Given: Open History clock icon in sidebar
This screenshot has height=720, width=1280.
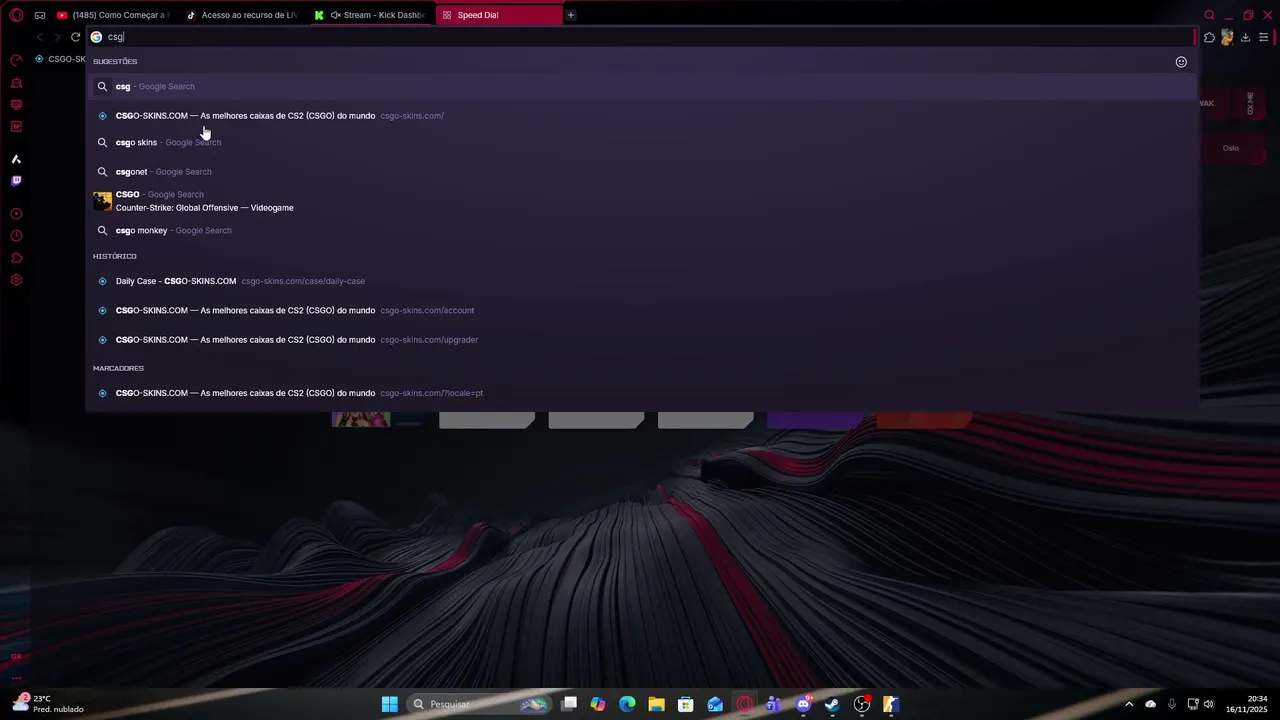Looking at the screenshot, I should point(16,236).
